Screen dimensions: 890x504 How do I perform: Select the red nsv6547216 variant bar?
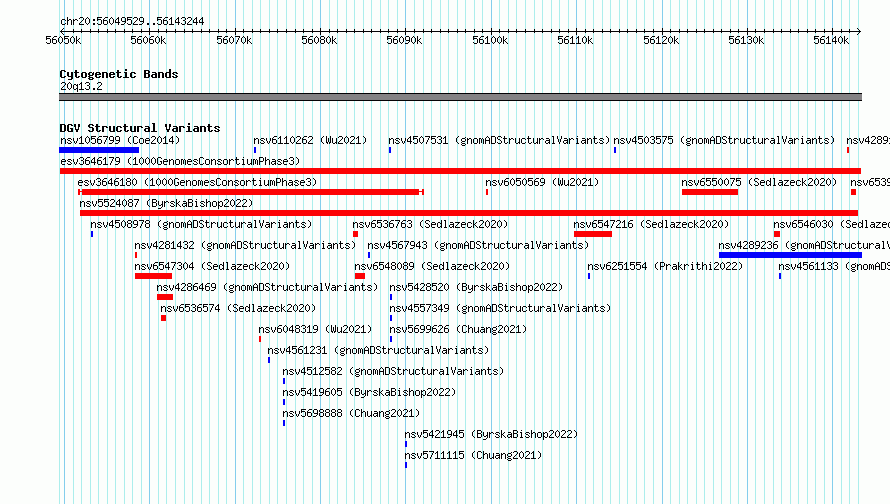(x=593, y=234)
